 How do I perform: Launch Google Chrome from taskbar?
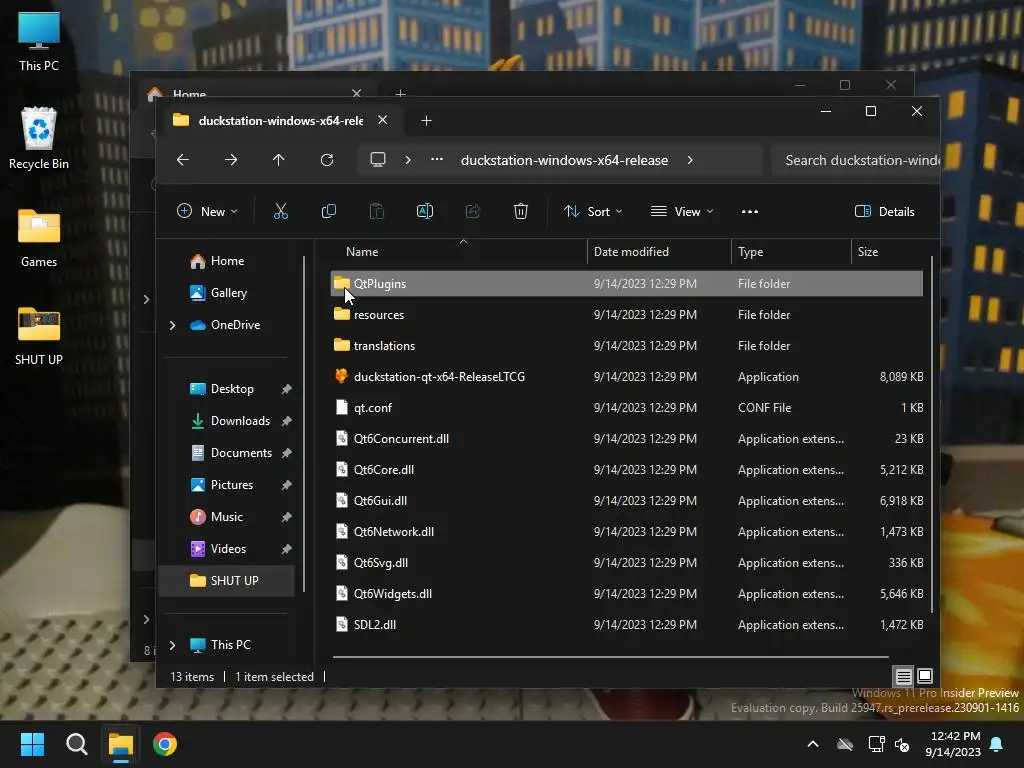click(165, 744)
